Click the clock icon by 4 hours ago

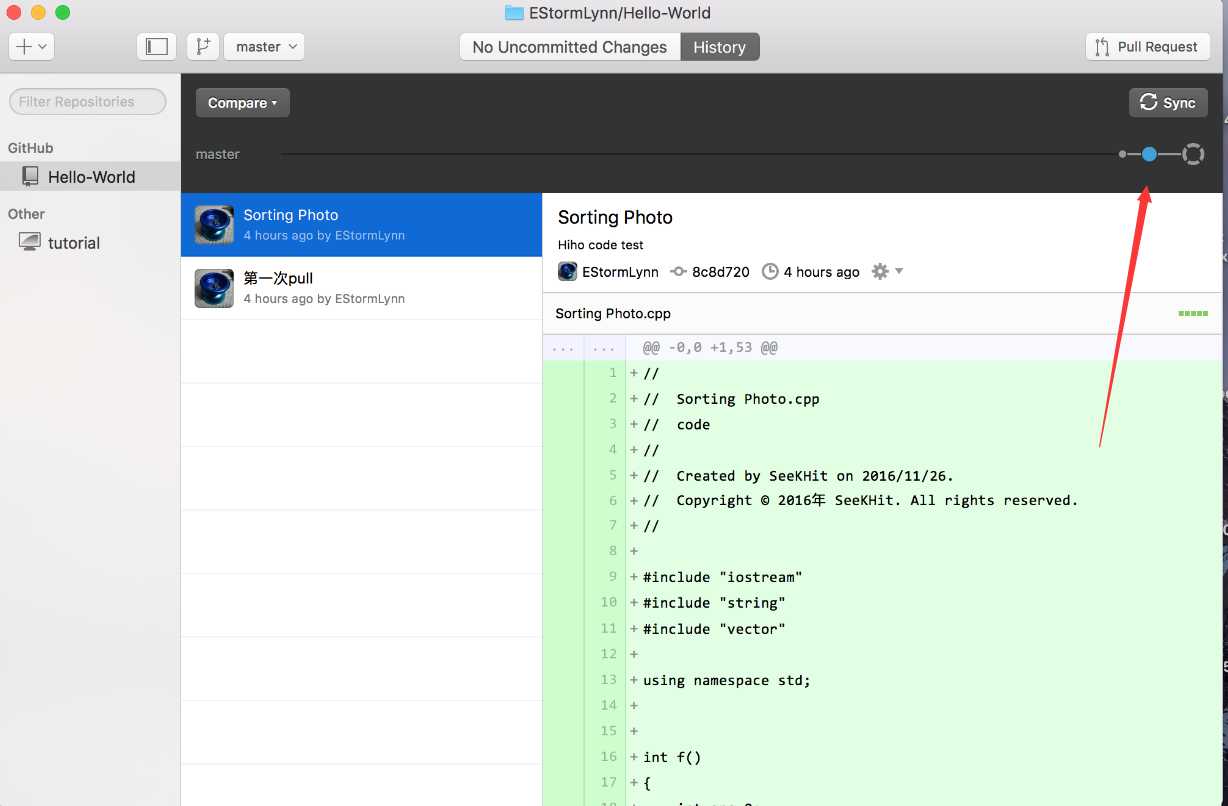tap(770, 272)
